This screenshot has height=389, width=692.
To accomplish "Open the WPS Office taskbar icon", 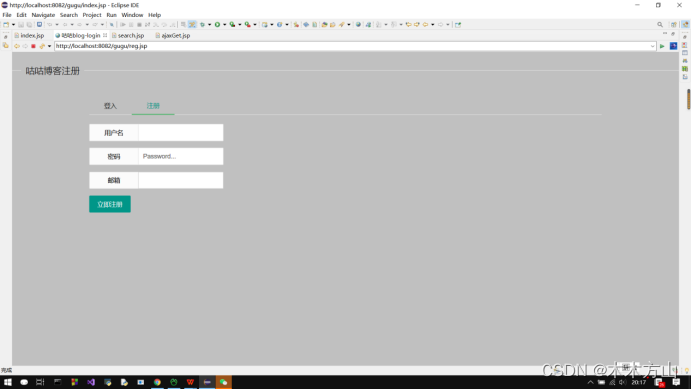I will click(x=190, y=382).
